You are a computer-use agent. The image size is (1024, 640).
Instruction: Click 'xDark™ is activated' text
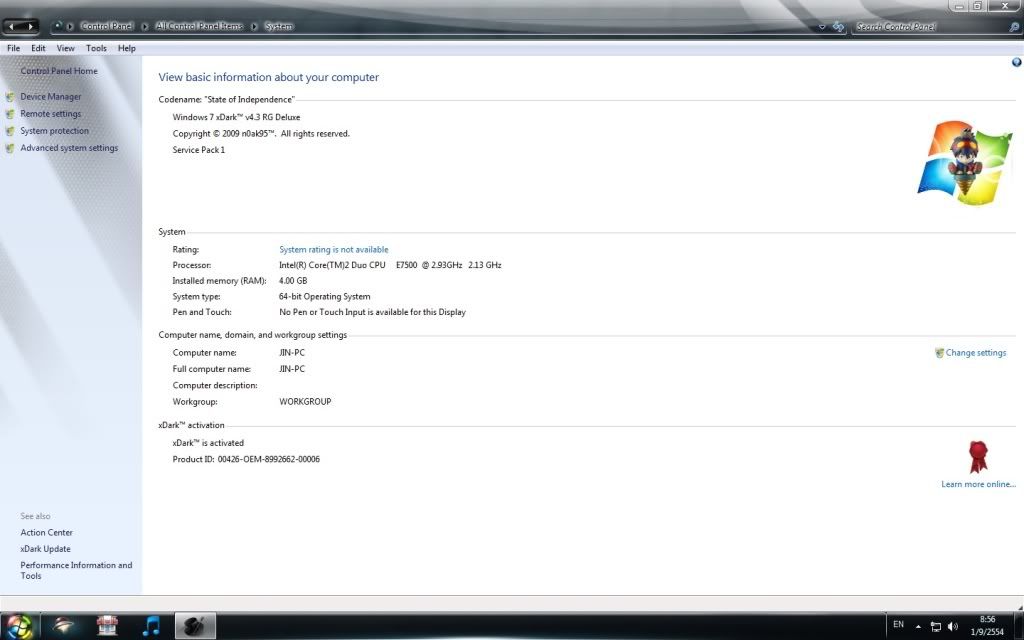click(208, 443)
